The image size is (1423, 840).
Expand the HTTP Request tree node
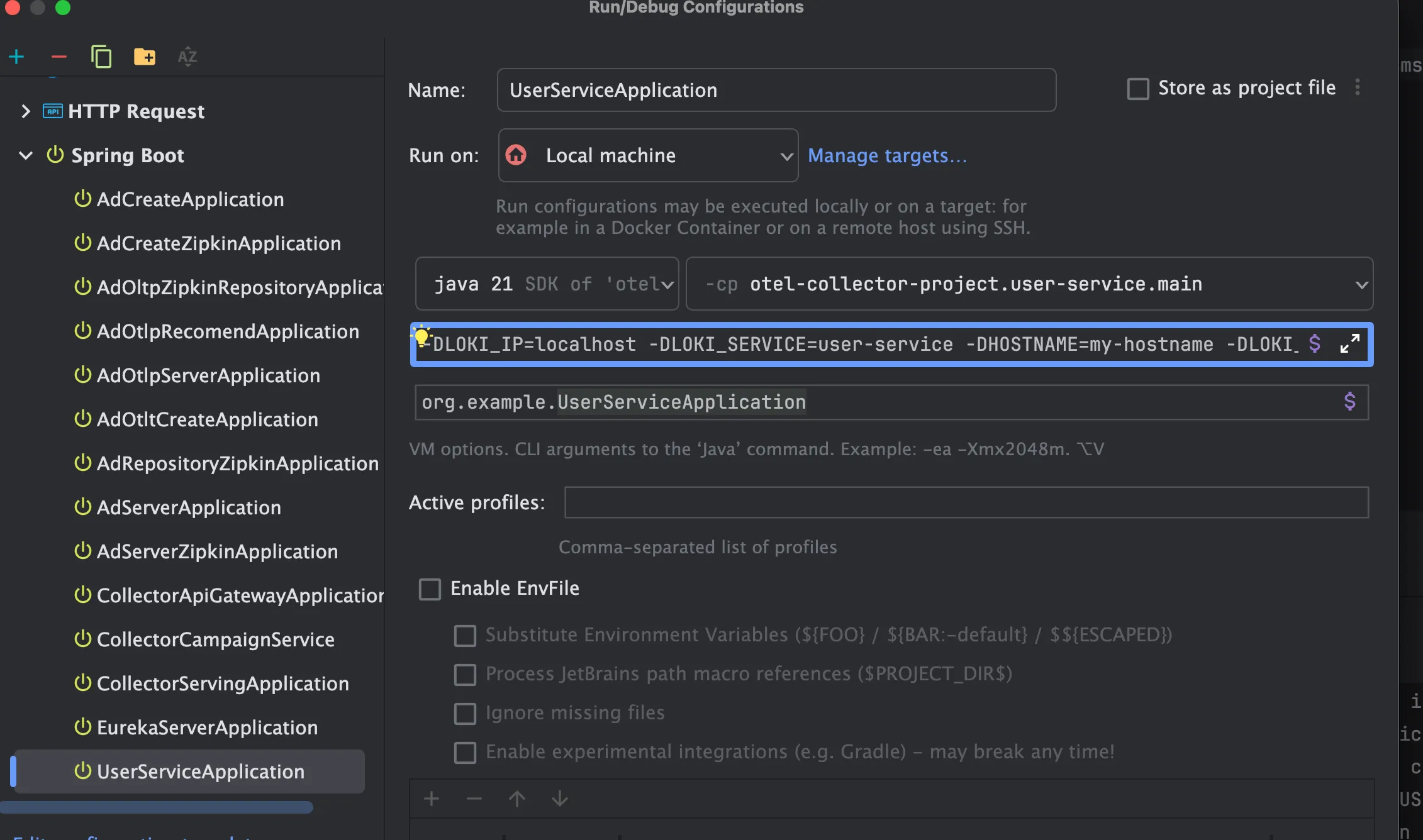[x=26, y=112]
